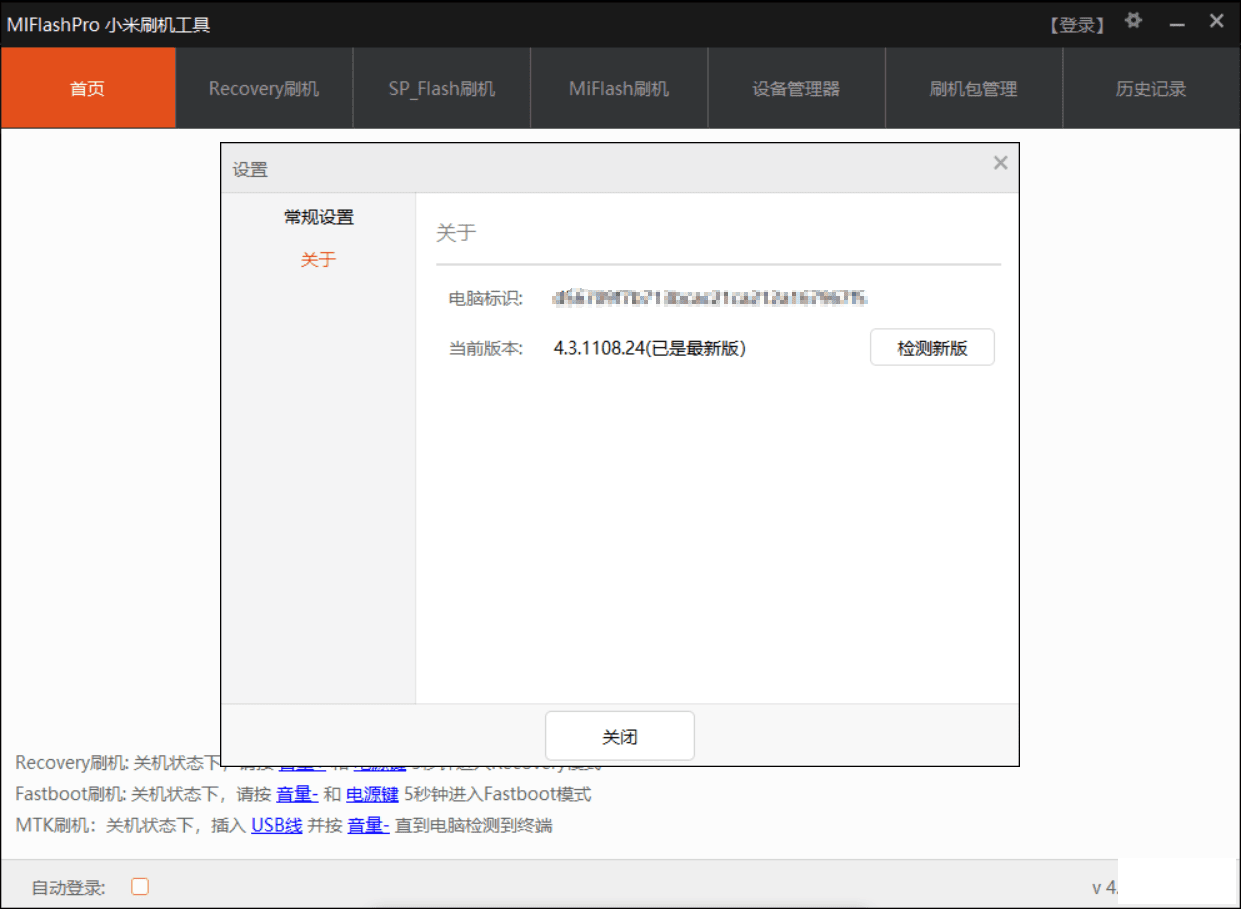The width and height of the screenshot is (1241, 909).
Task: Click the MIFlashPro 小米刷机工具 window title
Action: [108, 25]
